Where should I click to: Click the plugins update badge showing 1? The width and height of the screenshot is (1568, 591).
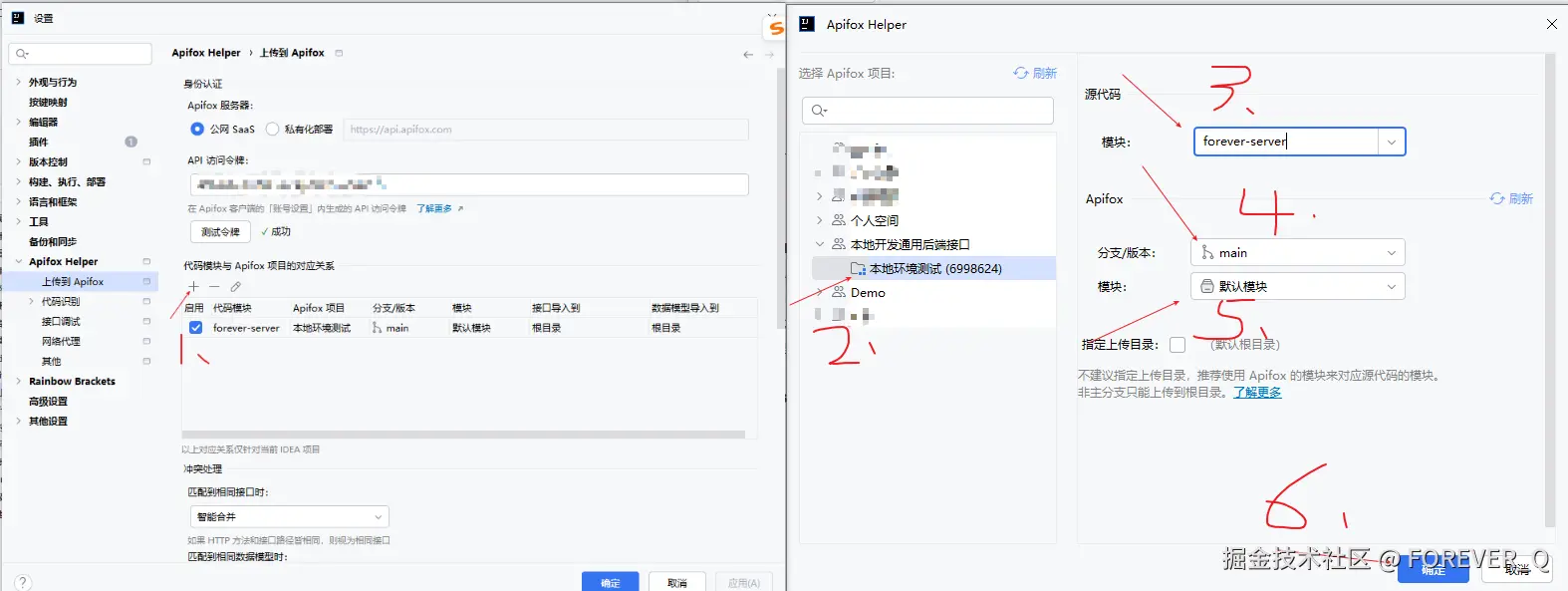[x=131, y=142]
